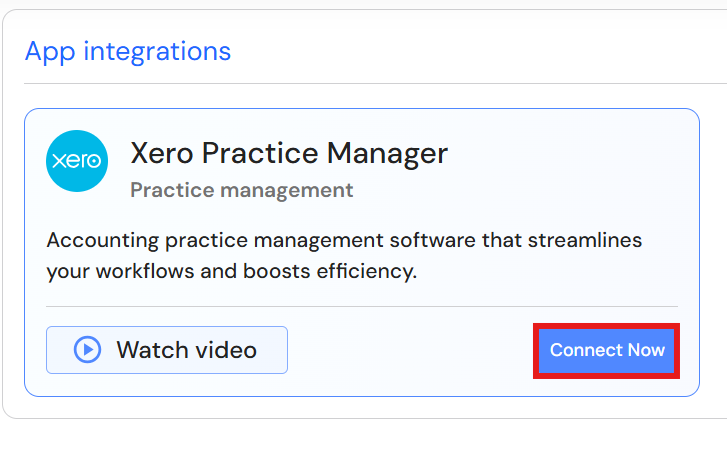Viewport: 727px width, 453px height.
Task: Connect Xero Practice Manager now
Action: click(607, 350)
